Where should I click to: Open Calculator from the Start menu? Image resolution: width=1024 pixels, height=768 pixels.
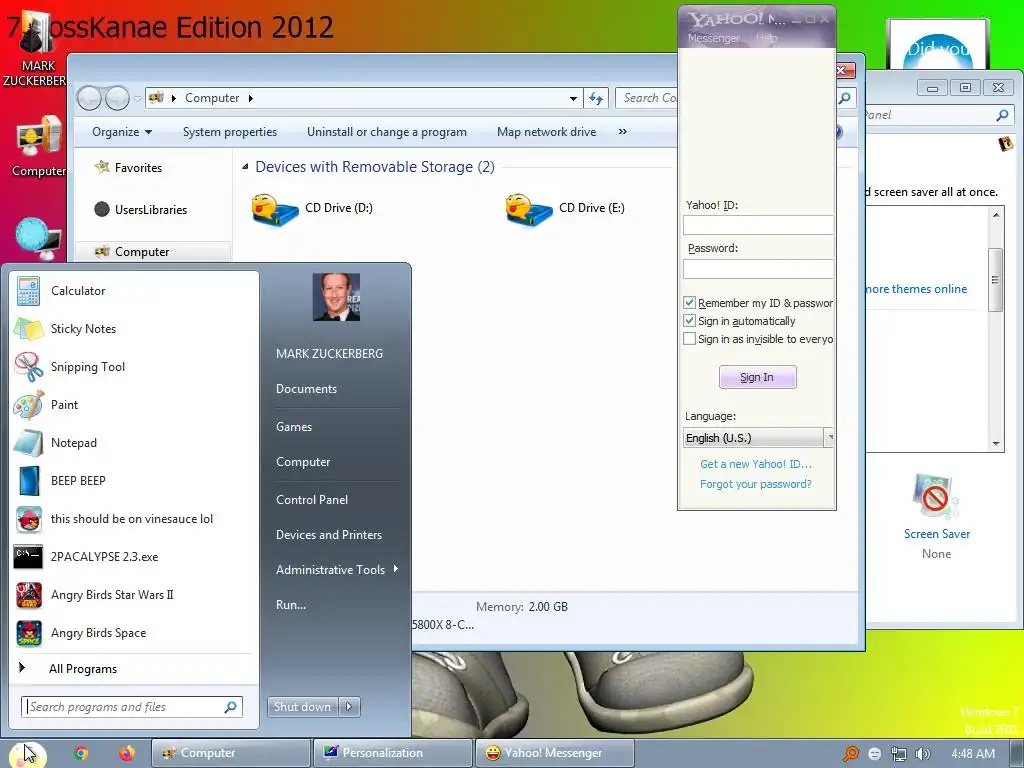pos(134,291)
